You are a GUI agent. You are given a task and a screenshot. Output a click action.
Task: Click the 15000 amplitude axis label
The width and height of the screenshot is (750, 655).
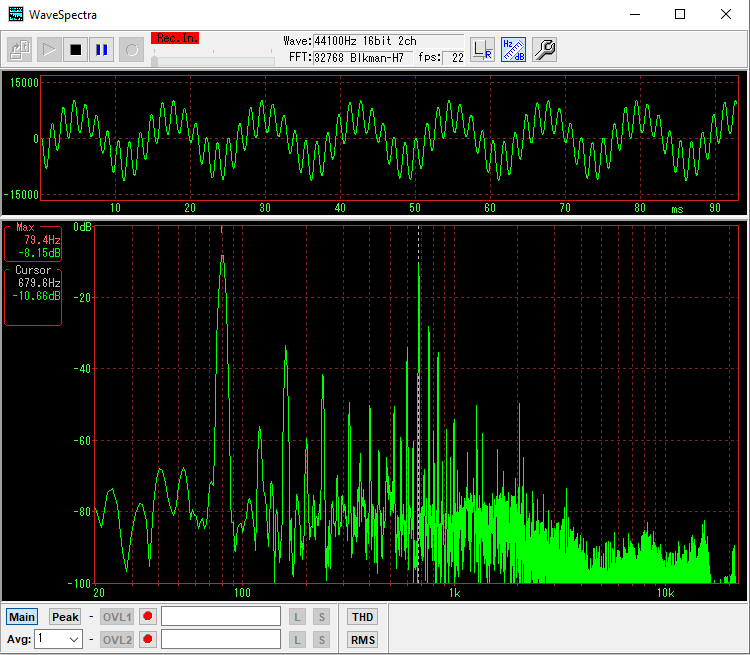coord(24,83)
